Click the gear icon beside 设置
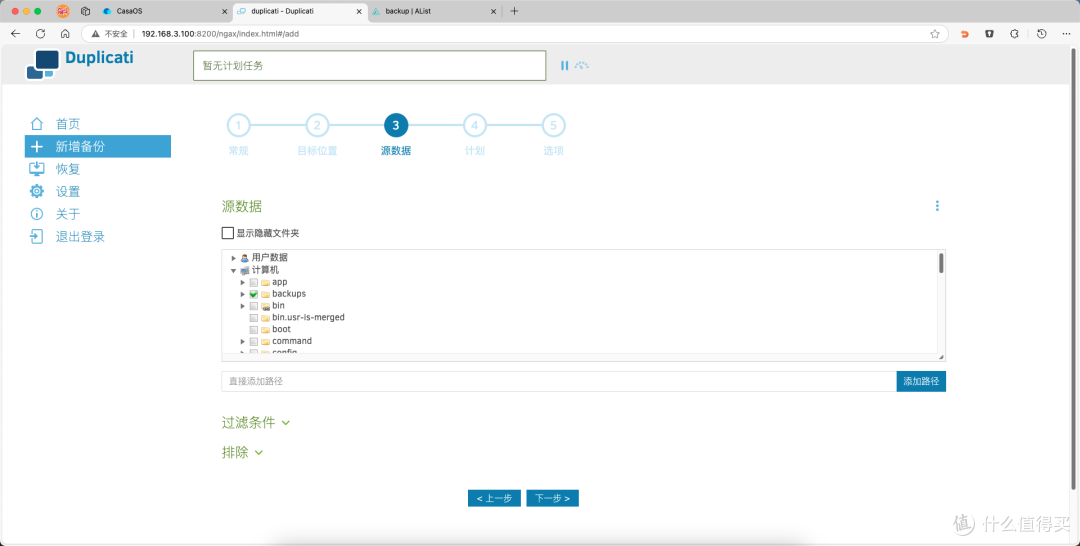Screen dimensions: 1080x546 point(37,191)
